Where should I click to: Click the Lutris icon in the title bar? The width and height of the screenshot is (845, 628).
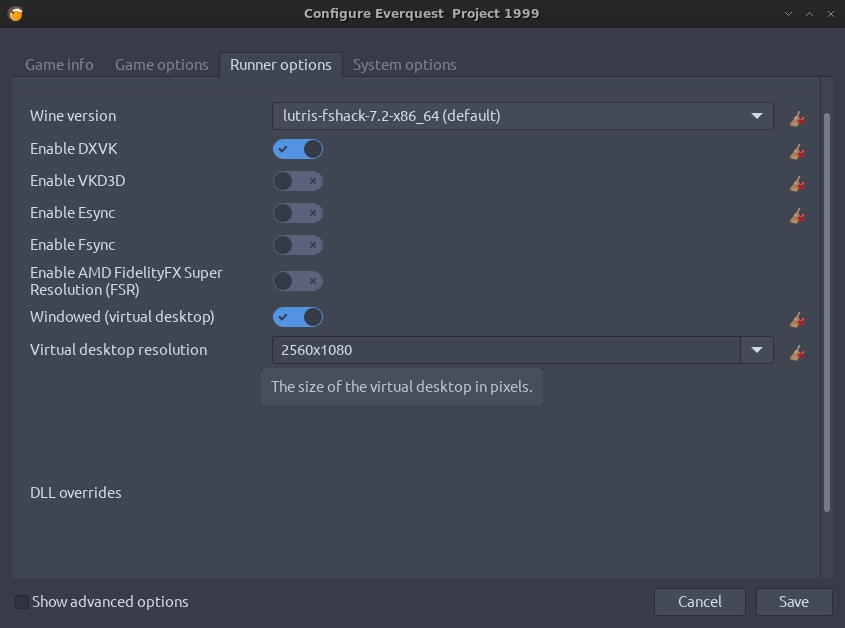click(x=15, y=13)
